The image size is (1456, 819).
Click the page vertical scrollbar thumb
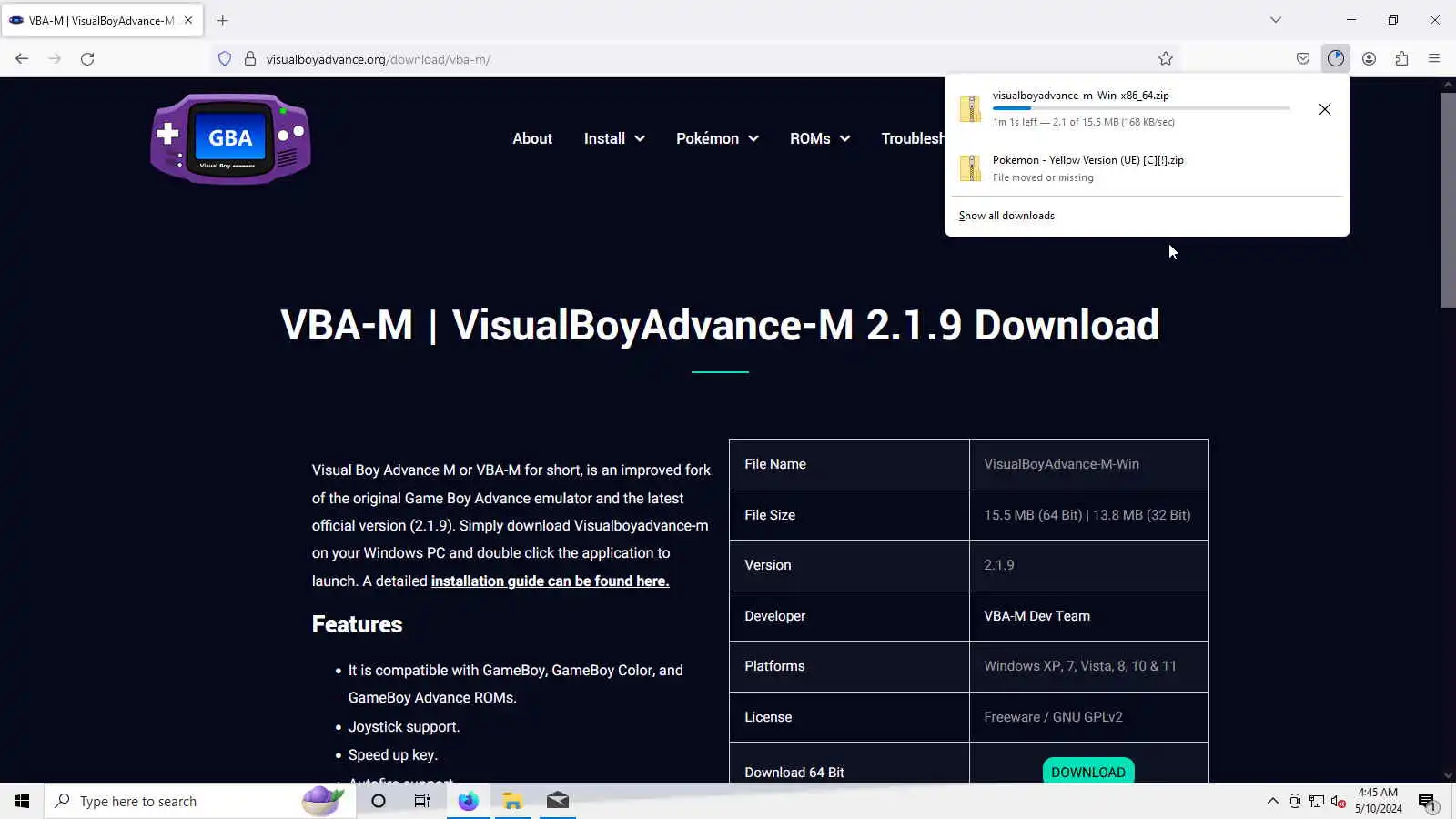pos(1448,200)
